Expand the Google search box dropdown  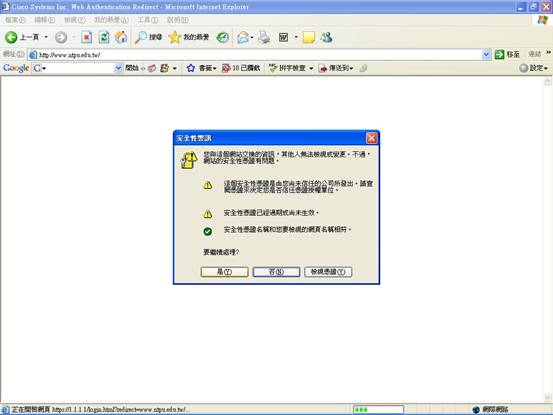118,68
